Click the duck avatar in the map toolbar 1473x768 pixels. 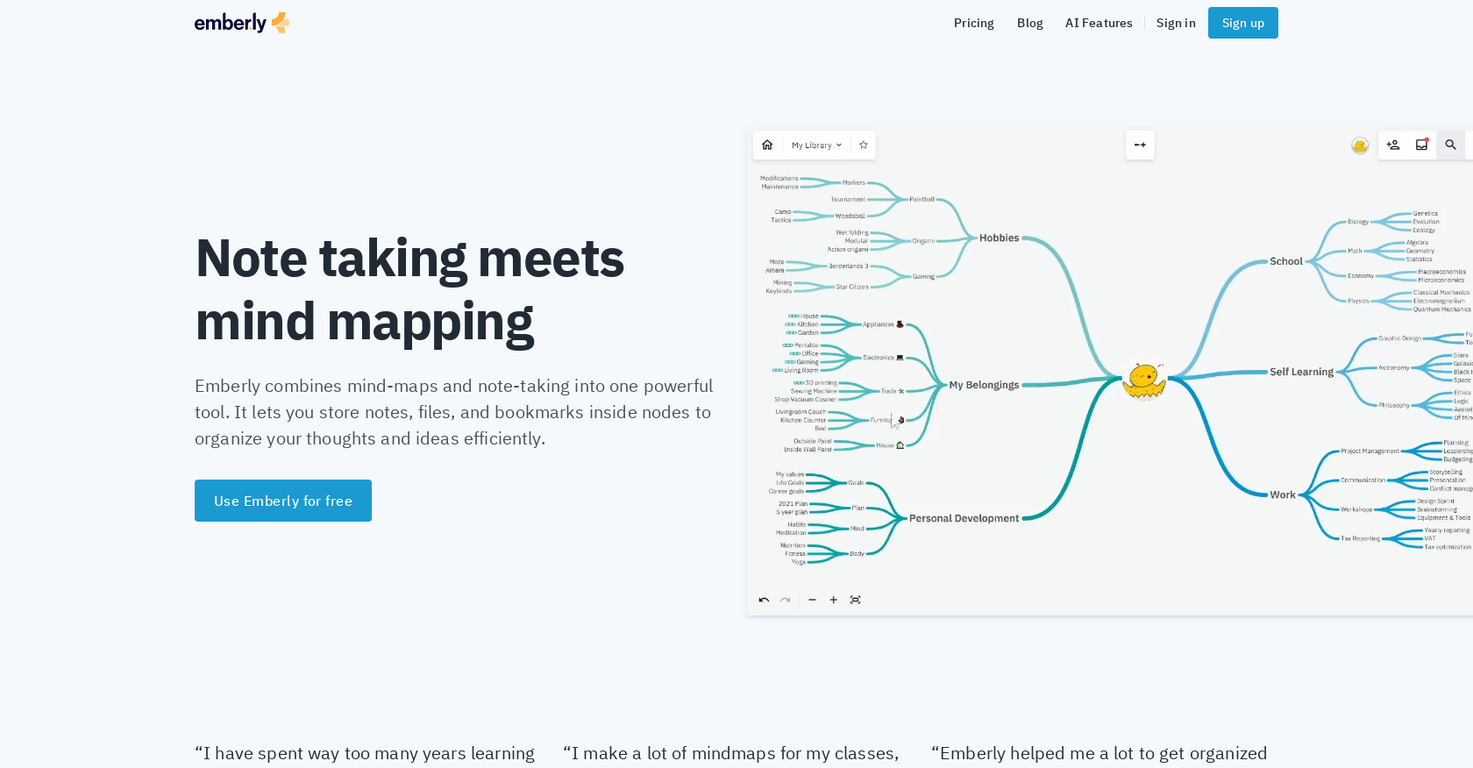[1360, 145]
